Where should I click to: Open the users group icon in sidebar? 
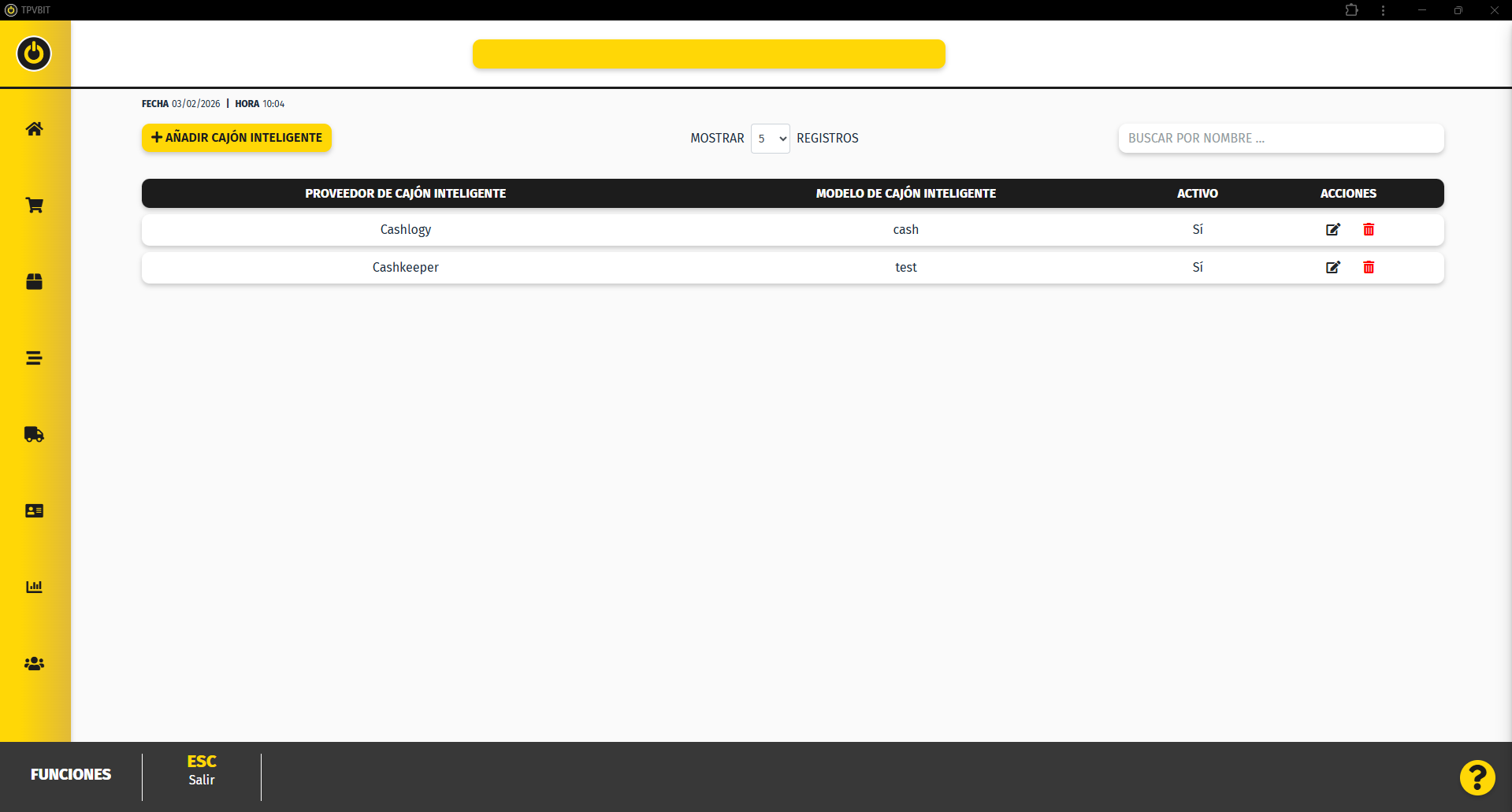(34, 664)
